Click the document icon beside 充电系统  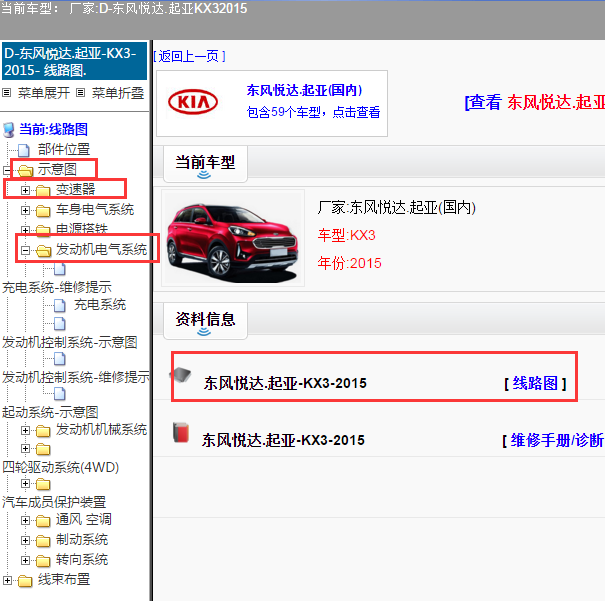click(60, 306)
